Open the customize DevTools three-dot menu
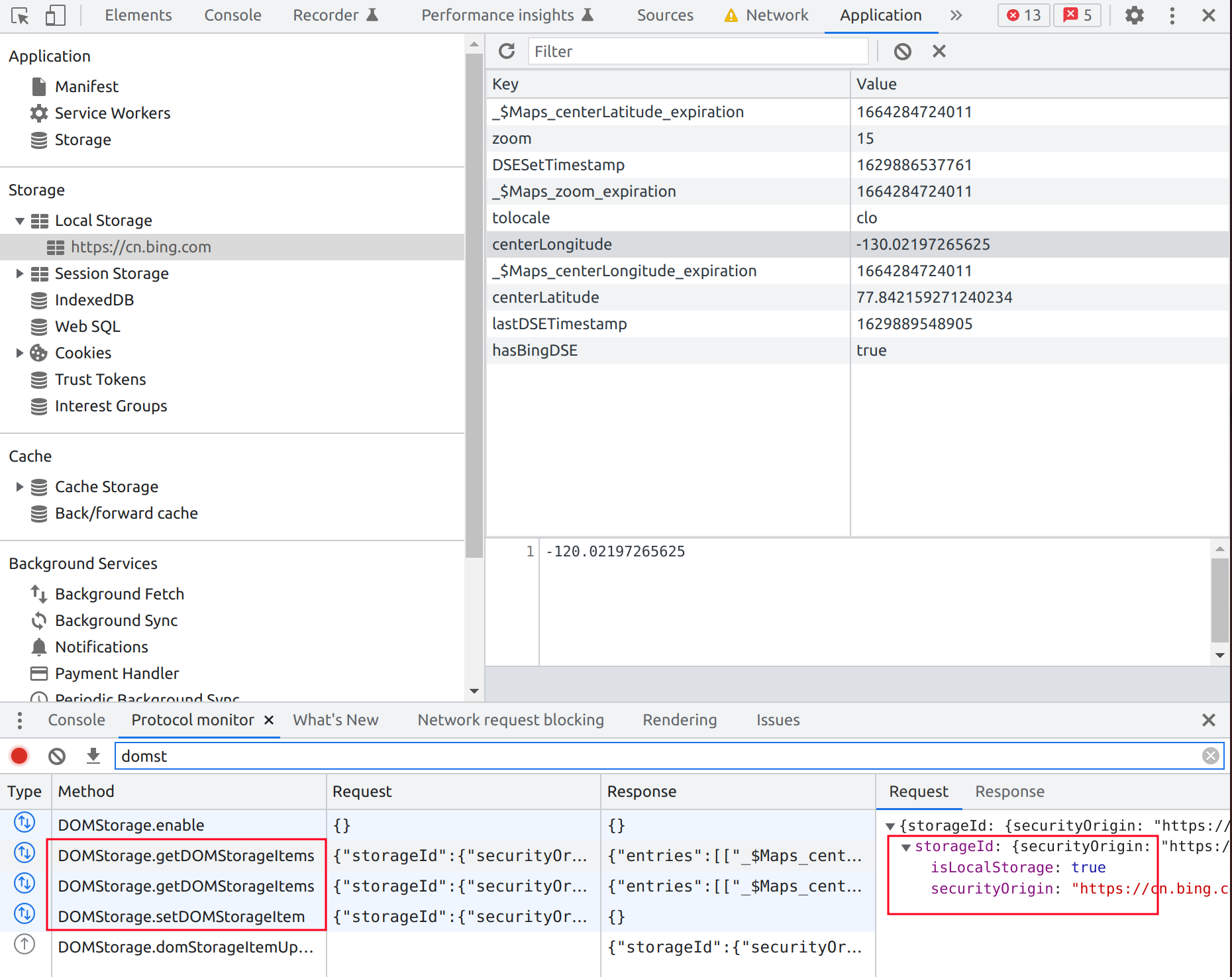Image resolution: width=1232 pixels, height=977 pixels. pyautogui.click(x=1172, y=15)
